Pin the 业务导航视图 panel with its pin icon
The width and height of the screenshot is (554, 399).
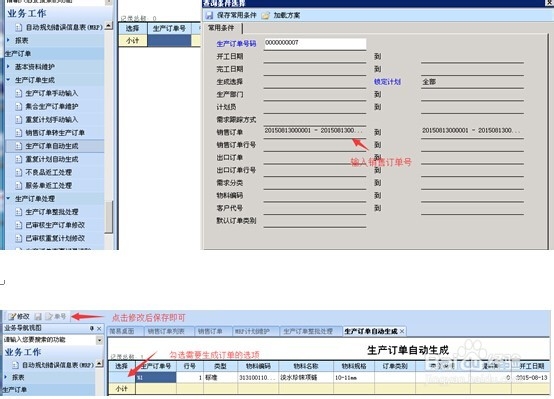click(x=92, y=328)
